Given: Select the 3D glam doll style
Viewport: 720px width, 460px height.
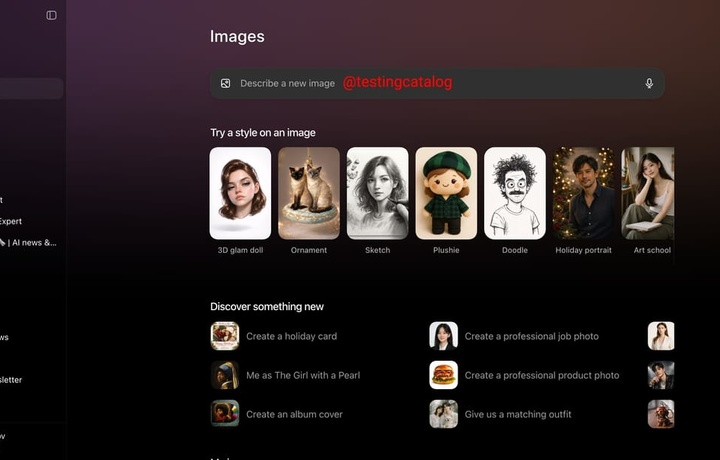Looking at the screenshot, I should coord(240,193).
